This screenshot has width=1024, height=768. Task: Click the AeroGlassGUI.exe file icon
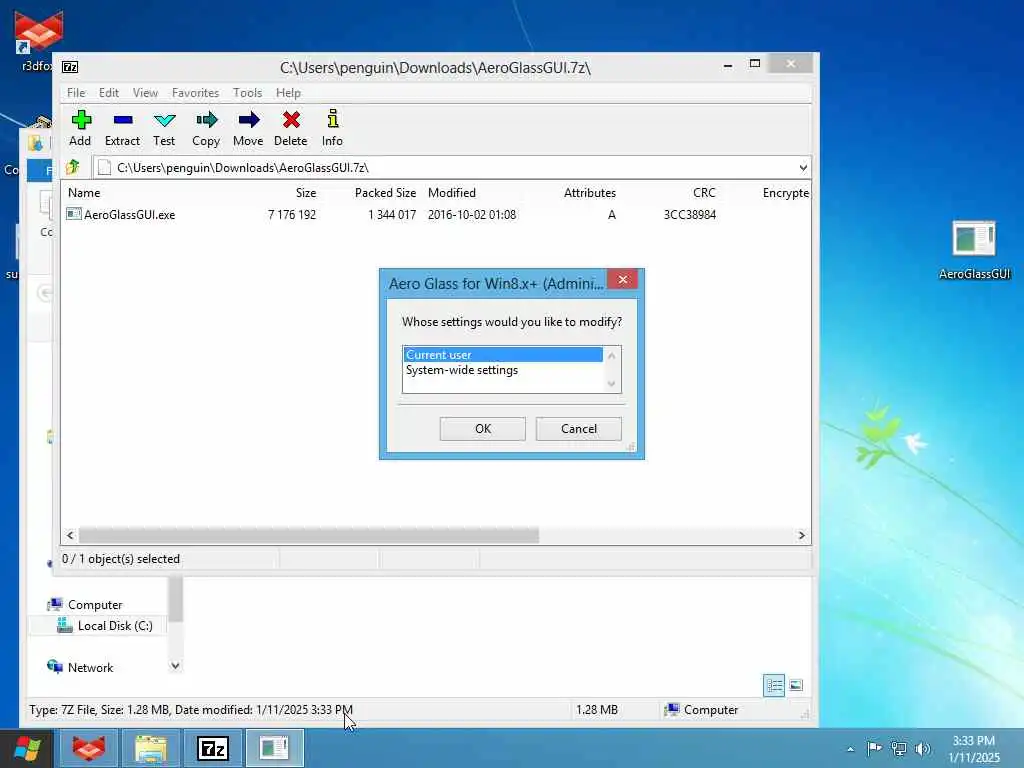[x=74, y=214]
